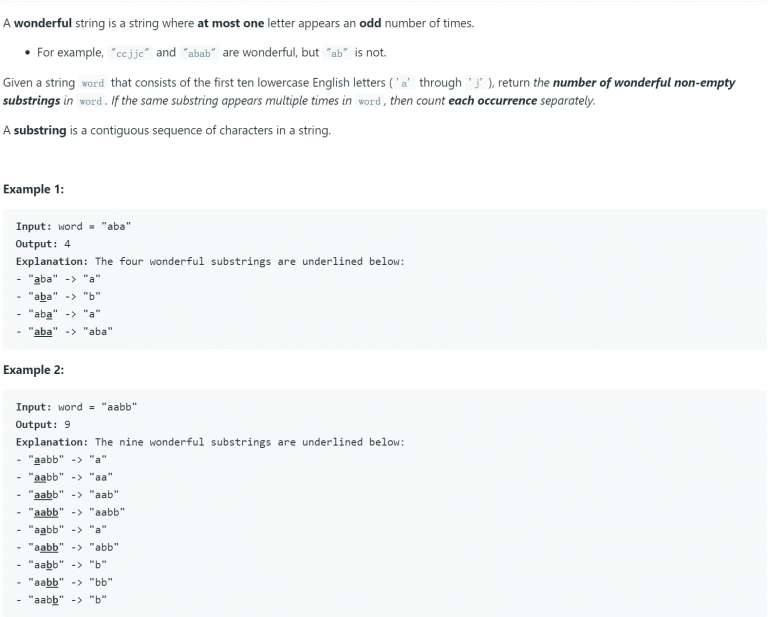Screen dimensions: 768x617
Task: Click the Example 1 line ending with -> "aba"
Action: tap(64, 332)
